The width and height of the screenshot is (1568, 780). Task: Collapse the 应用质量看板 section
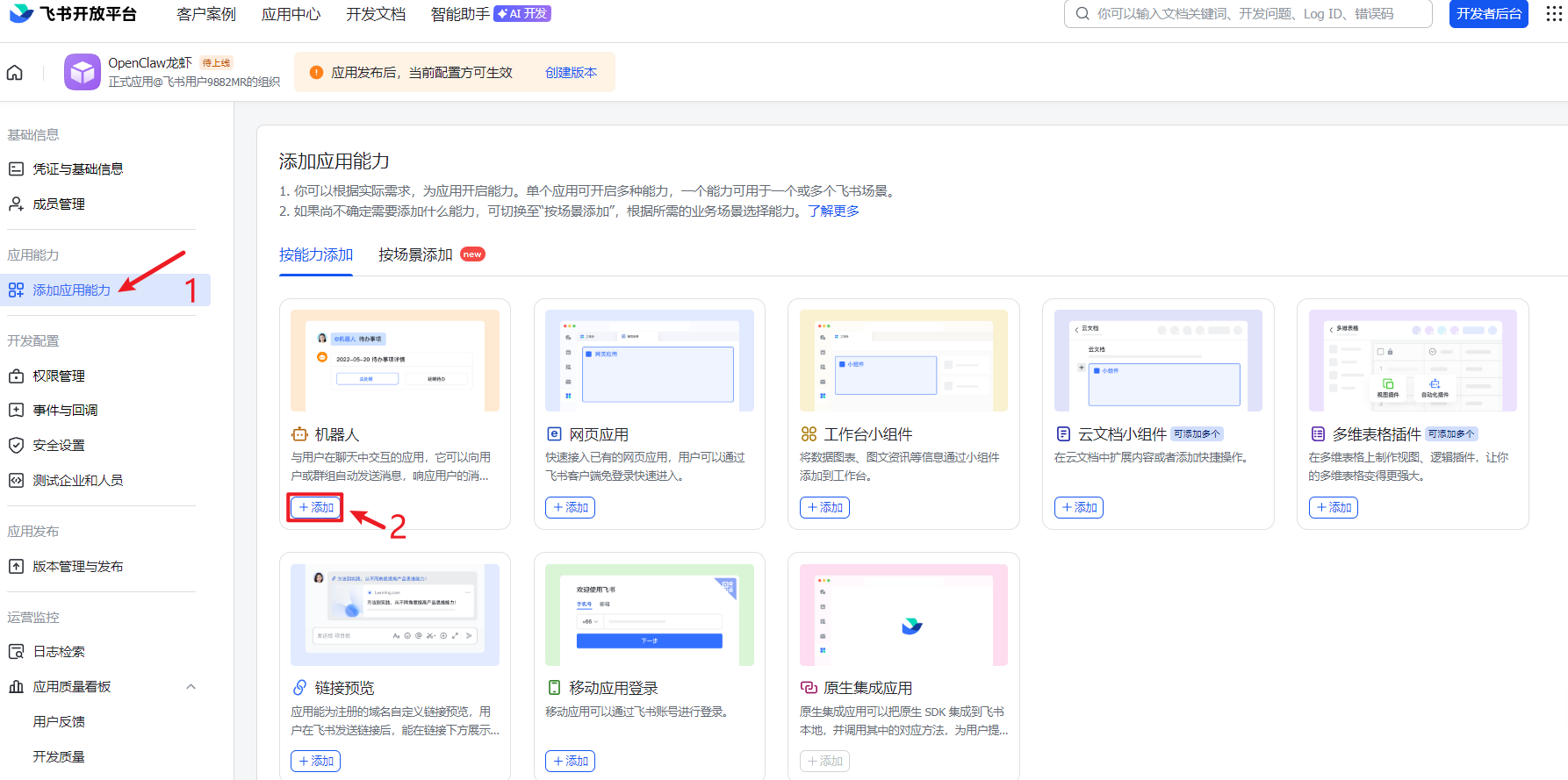[x=191, y=687]
